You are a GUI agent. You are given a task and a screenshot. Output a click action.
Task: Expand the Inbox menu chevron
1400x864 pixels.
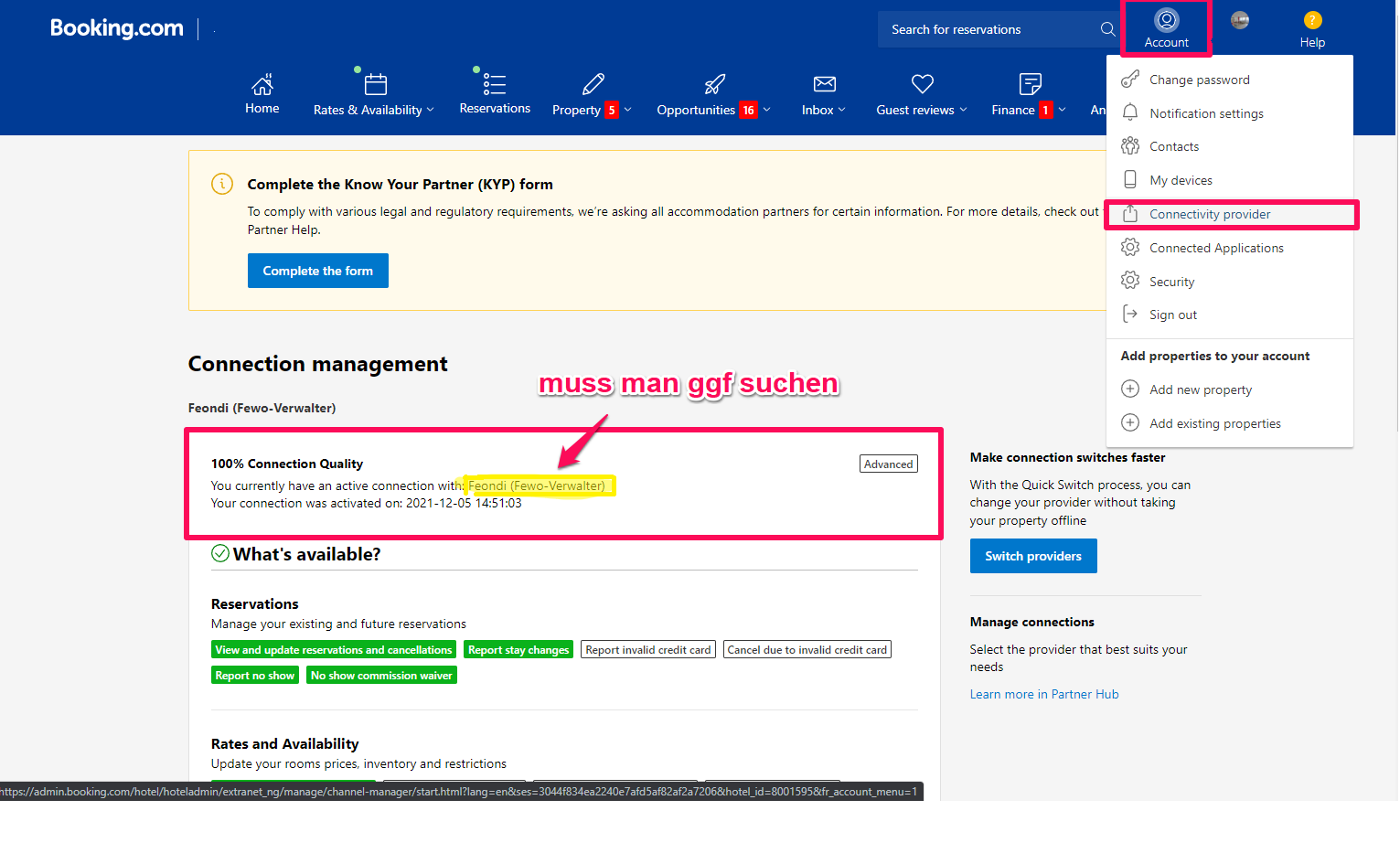(x=841, y=110)
